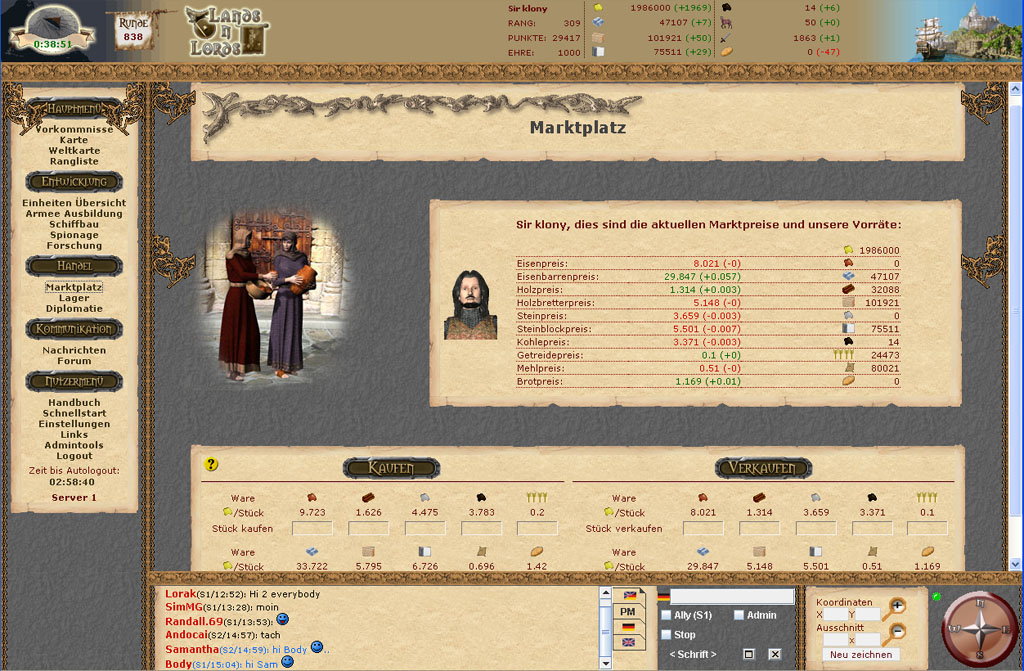
Task: Switch to the PM chat tab
Action: tap(628, 612)
